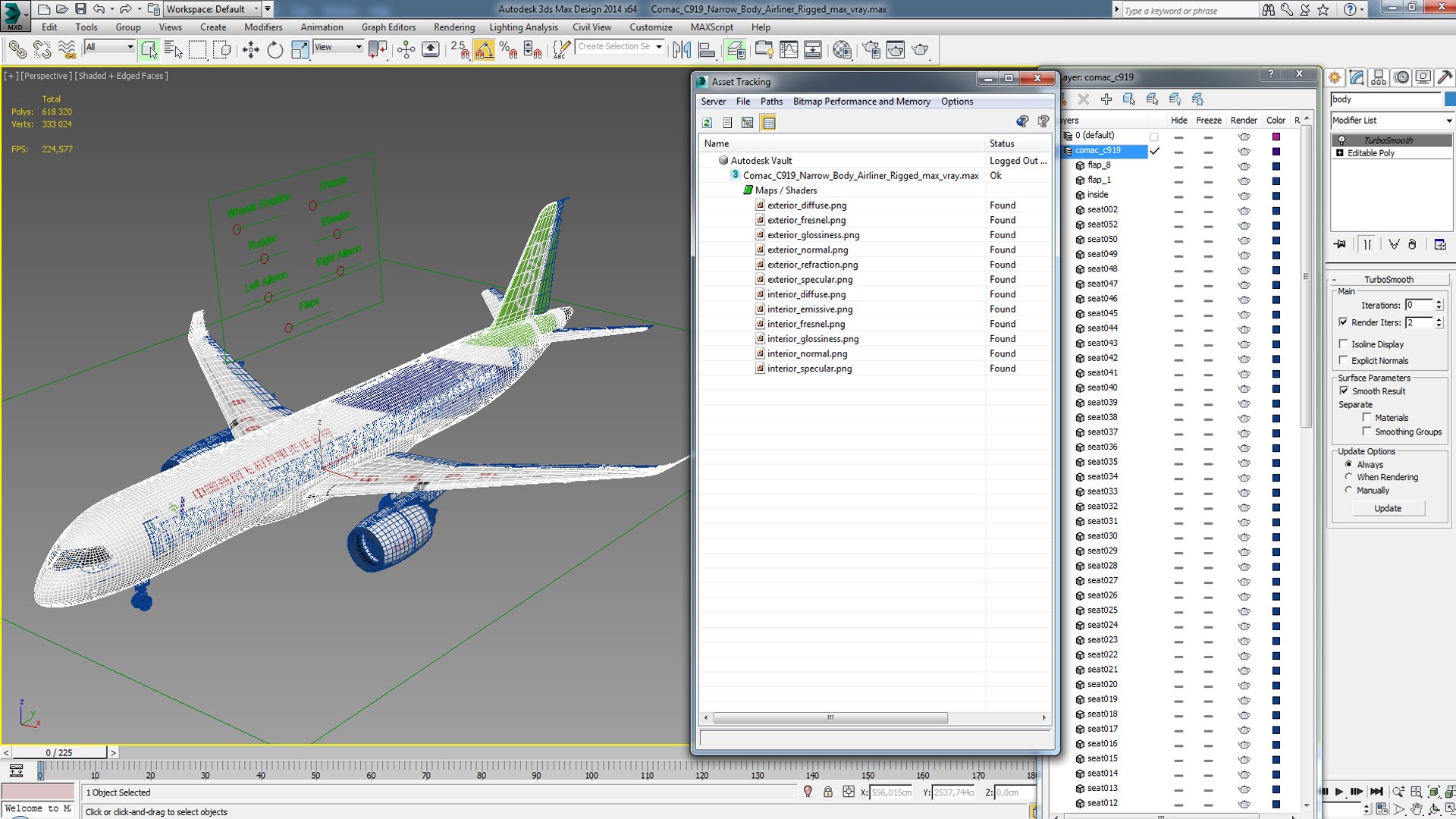Toggle the Angle Snap tool
Image resolution: width=1456 pixels, height=819 pixels.
coord(484,50)
